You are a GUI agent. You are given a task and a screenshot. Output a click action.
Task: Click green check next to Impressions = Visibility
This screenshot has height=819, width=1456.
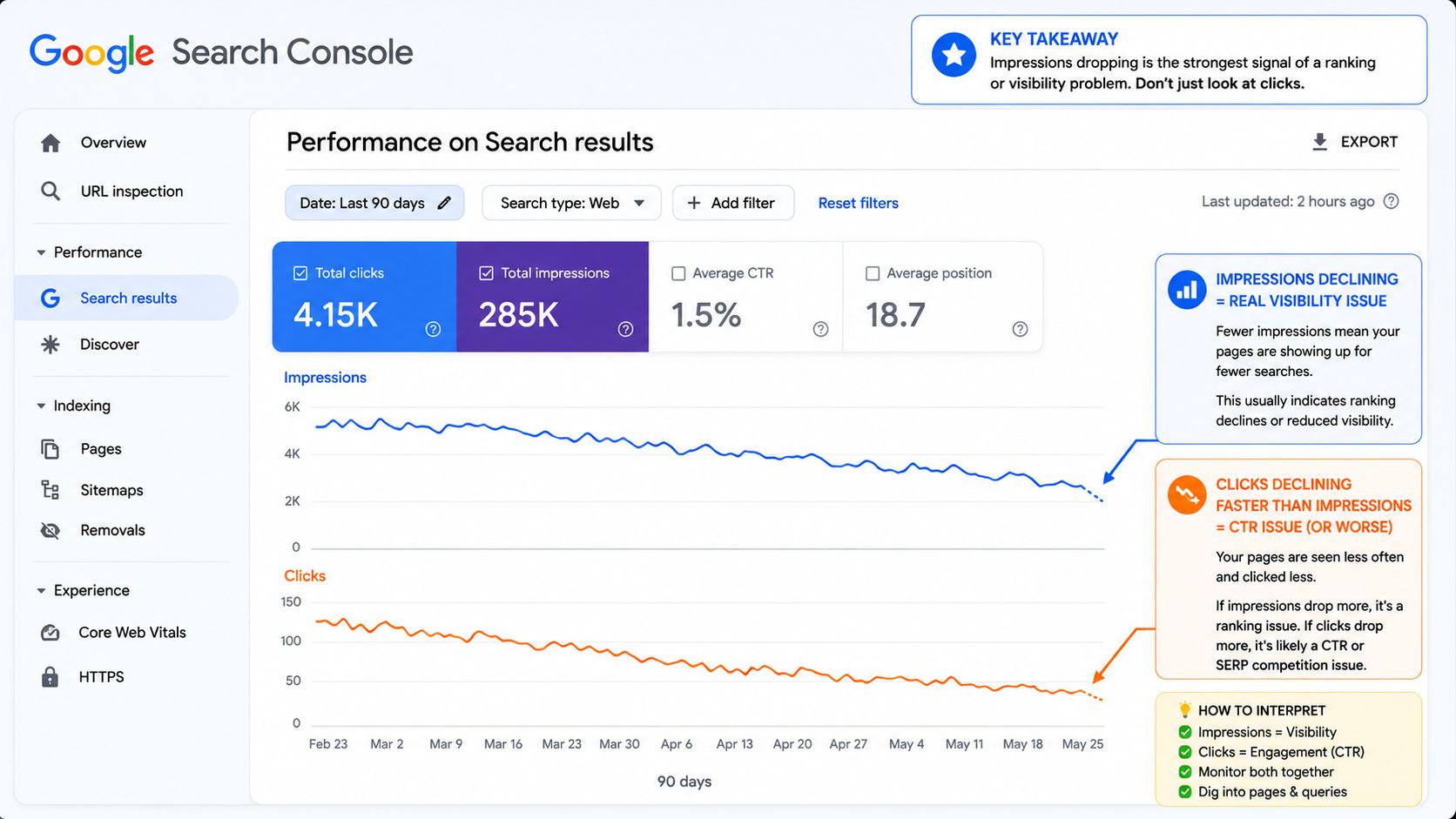(x=1185, y=732)
